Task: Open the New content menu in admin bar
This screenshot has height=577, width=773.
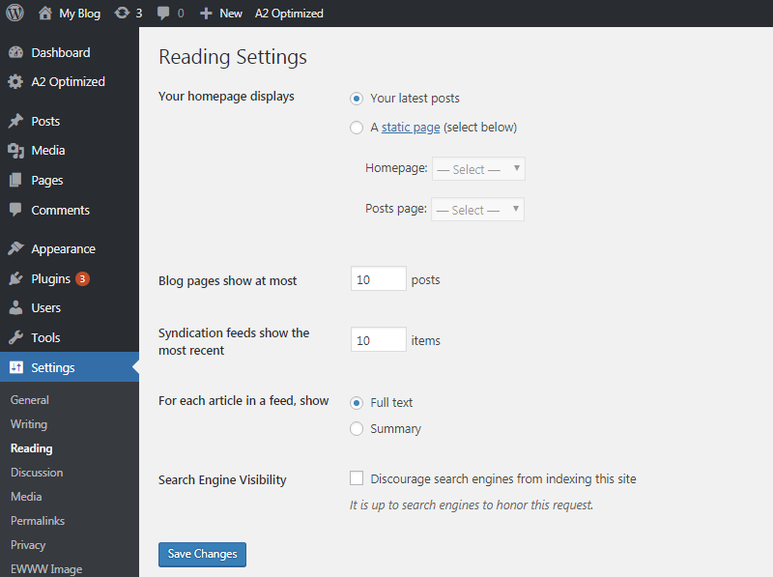Action: coord(221,13)
